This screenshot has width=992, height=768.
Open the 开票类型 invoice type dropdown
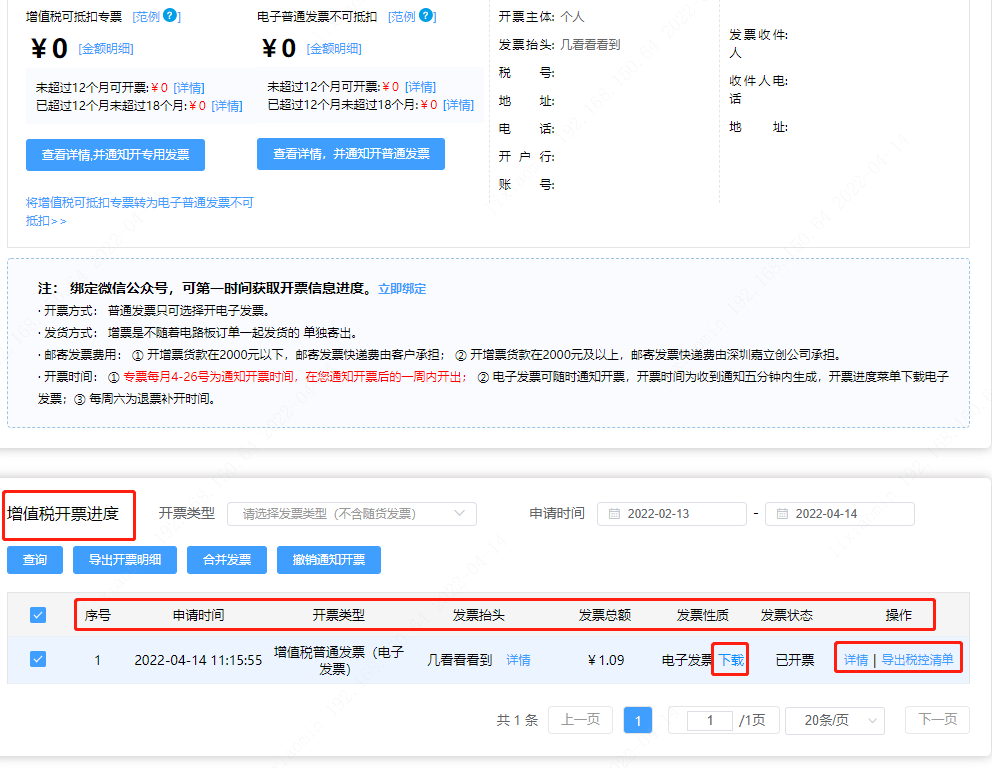tap(352, 514)
